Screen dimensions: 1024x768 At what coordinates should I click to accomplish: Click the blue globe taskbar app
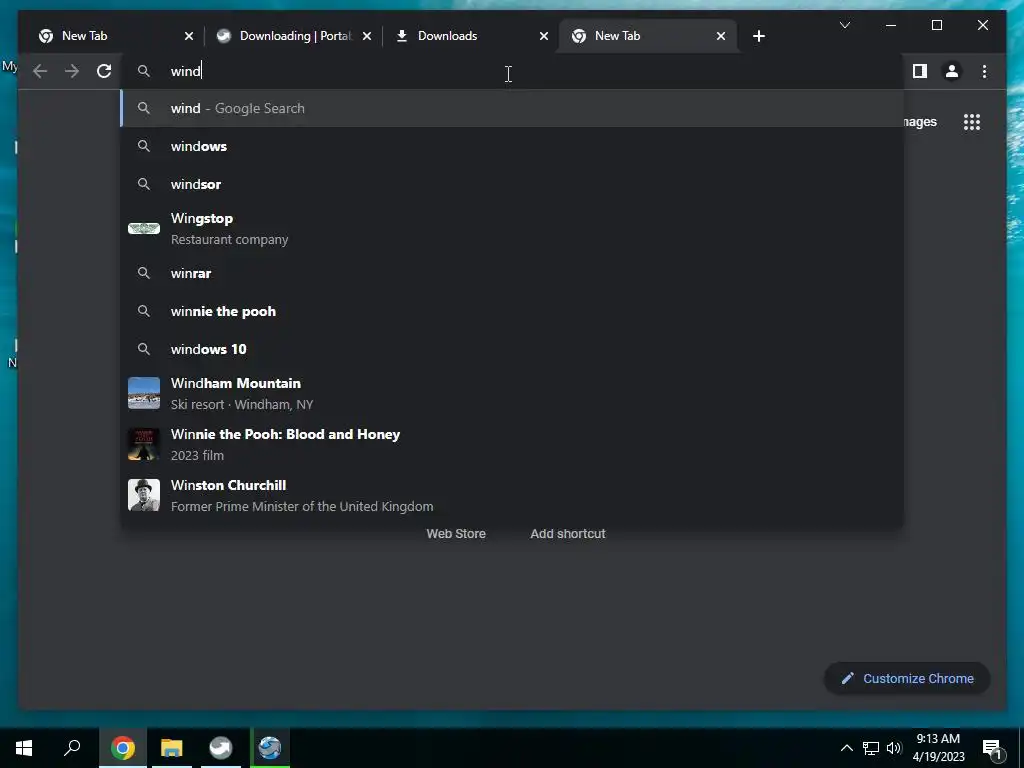[270, 748]
